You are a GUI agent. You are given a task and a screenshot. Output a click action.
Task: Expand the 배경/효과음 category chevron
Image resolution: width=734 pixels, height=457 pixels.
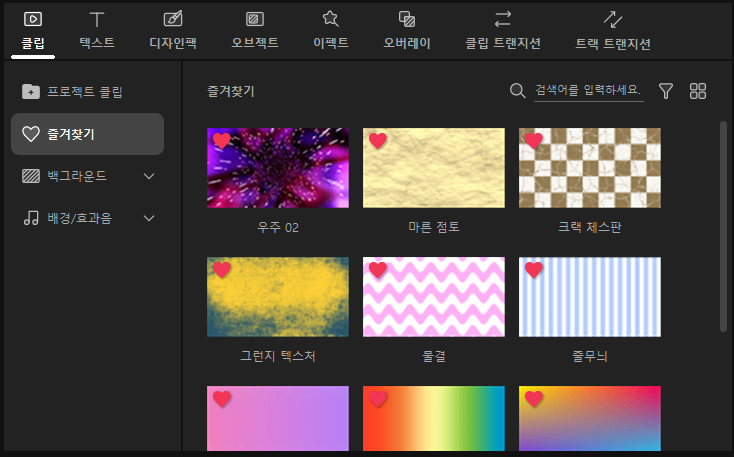(149, 218)
